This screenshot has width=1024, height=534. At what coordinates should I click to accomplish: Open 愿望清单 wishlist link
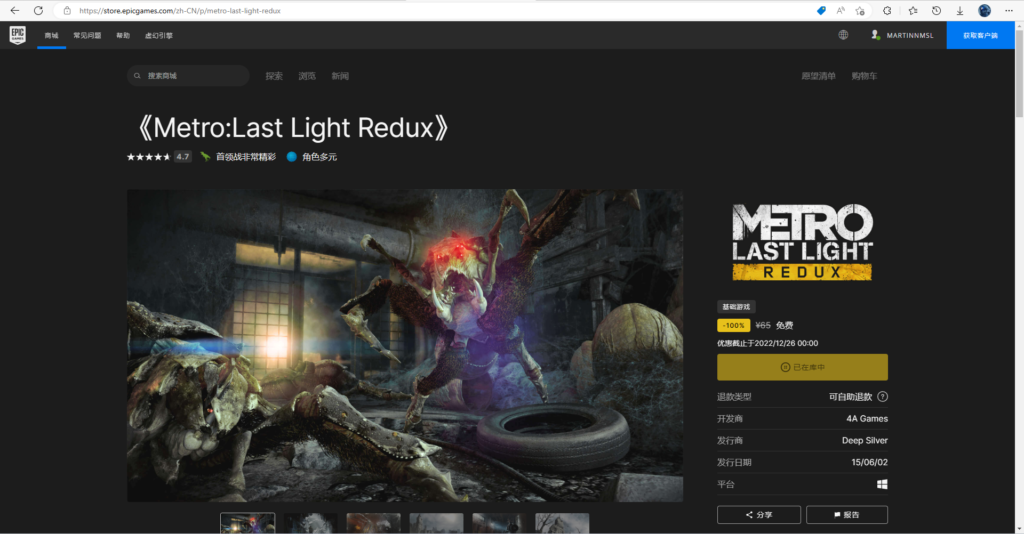[818, 76]
